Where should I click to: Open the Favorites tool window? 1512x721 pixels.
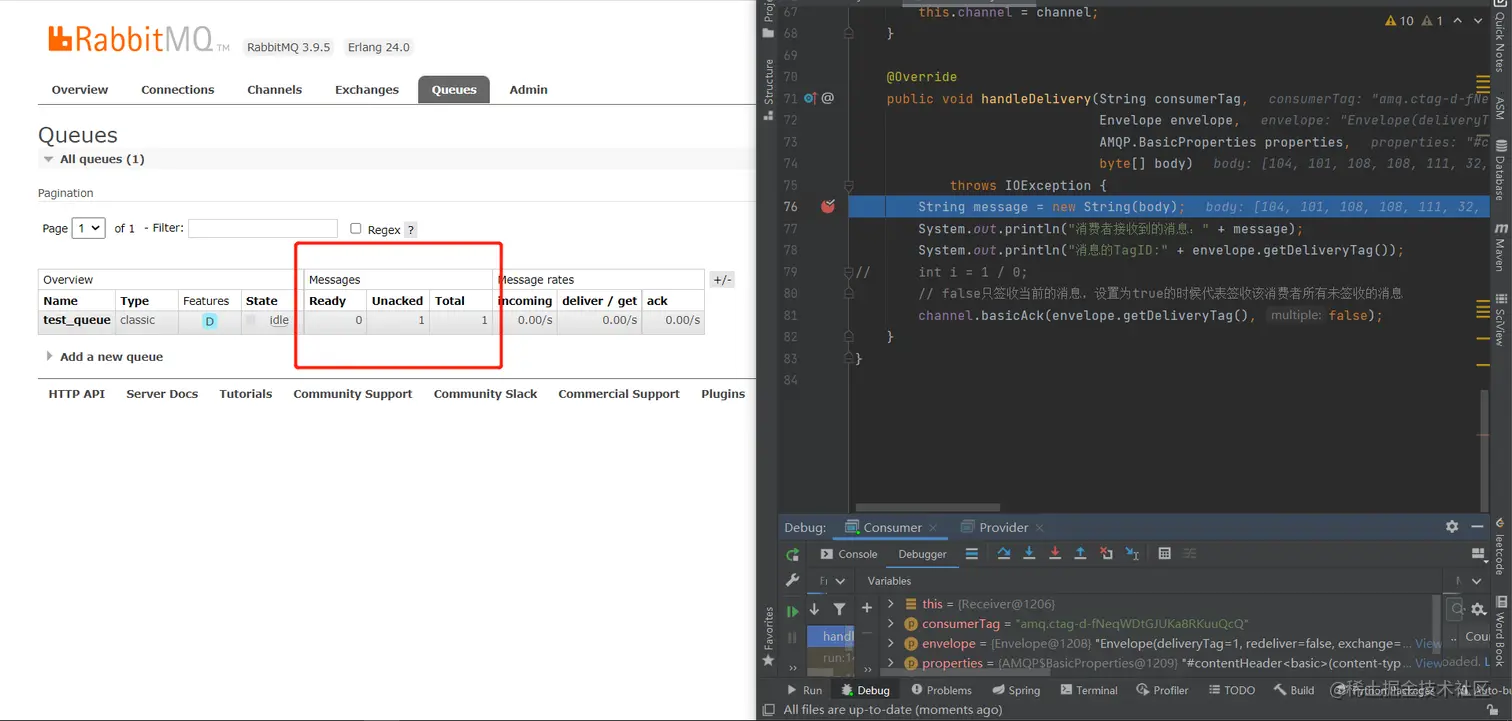pyautogui.click(x=768, y=636)
